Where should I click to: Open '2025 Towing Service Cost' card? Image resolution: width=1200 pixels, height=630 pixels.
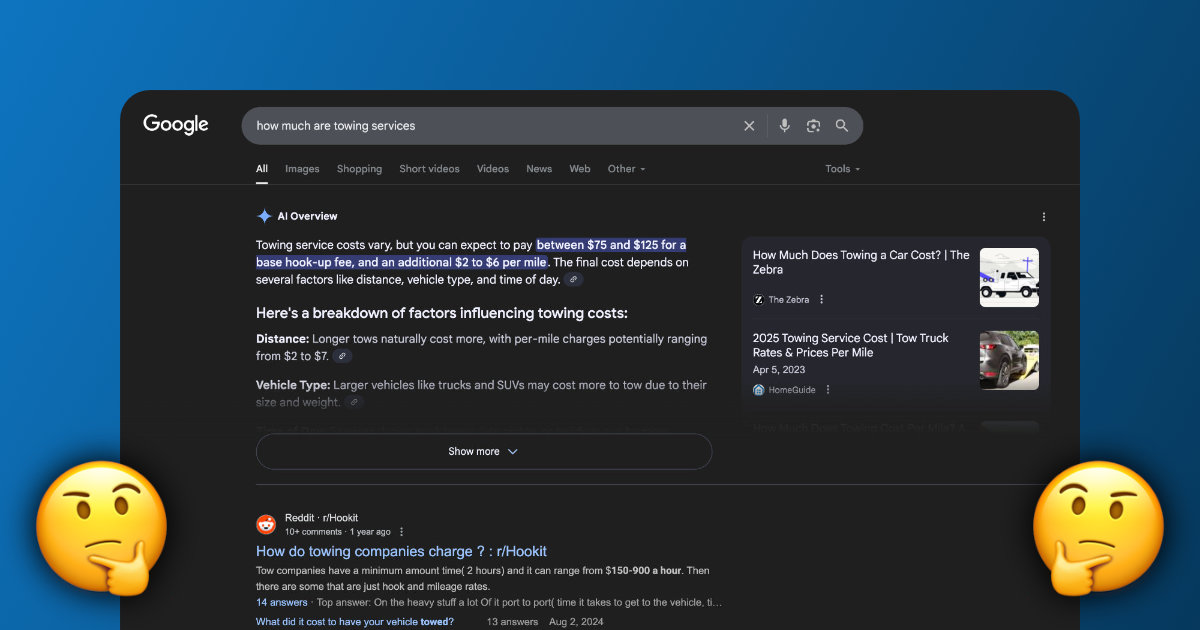851,345
